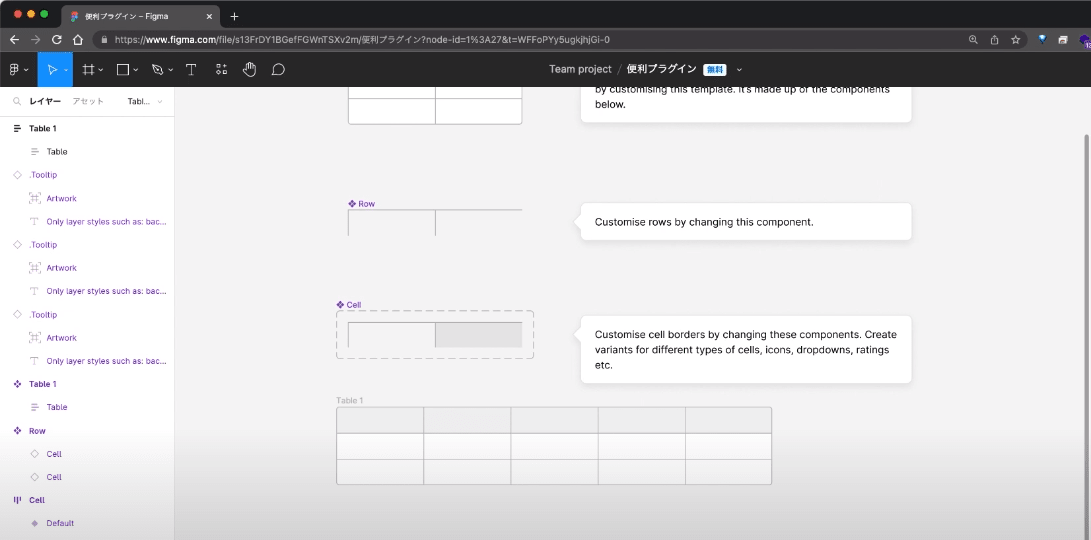
Task: Click the share page icon in address bar
Action: [994, 40]
